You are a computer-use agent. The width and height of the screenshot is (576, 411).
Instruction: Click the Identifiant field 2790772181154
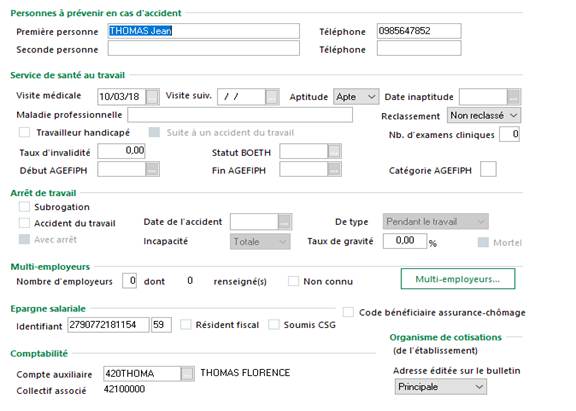108,325
